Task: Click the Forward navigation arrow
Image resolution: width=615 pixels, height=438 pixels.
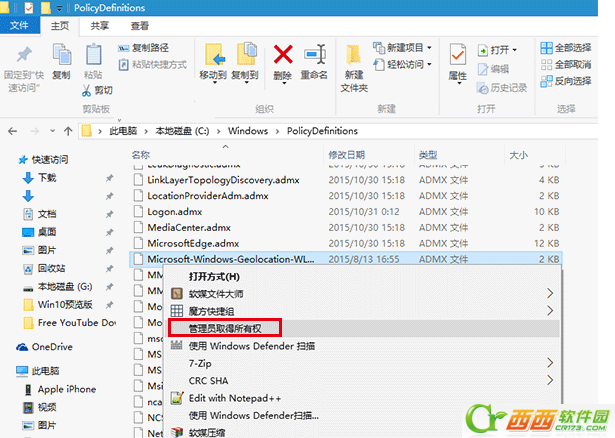Action: click(x=35, y=131)
